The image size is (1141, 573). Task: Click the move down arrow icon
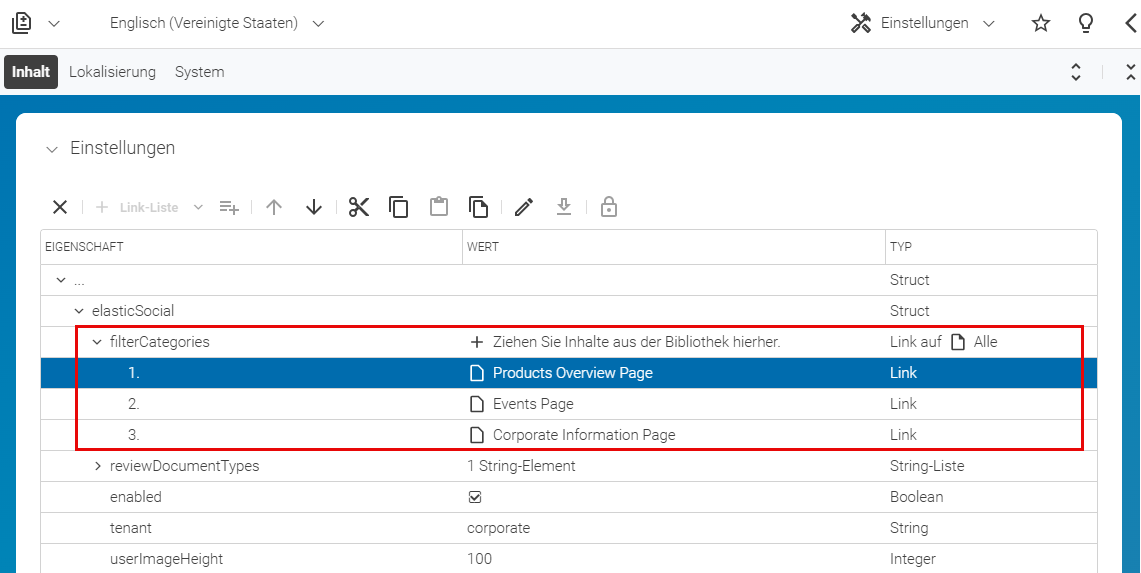(314, 208)
